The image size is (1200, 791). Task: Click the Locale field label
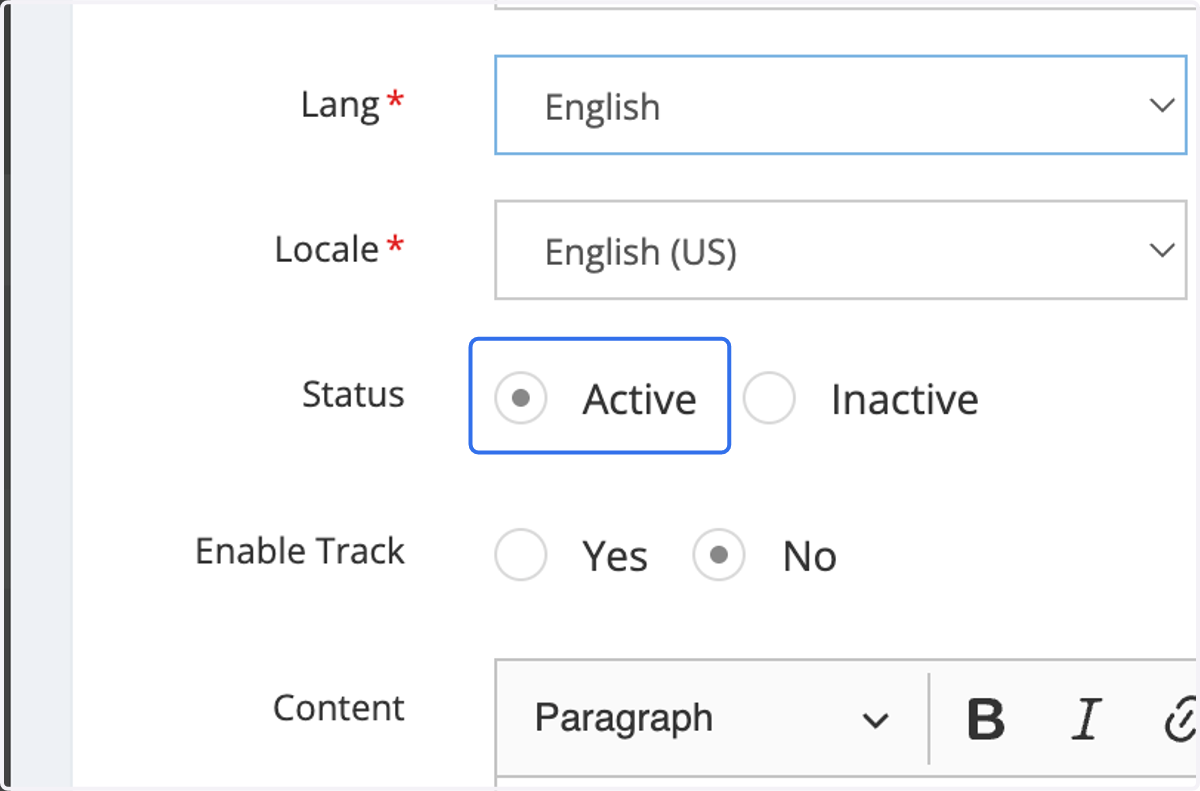pyautogui.click(x=327, y=249)
